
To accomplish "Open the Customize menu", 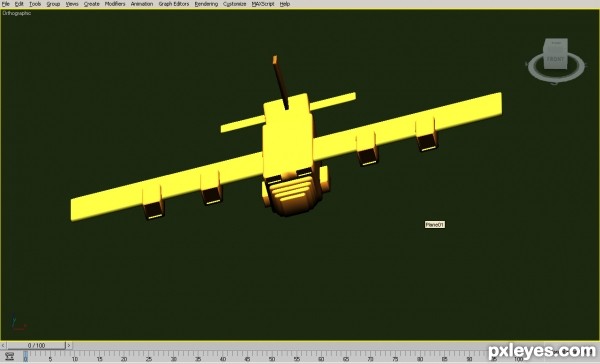I will [234, 4].
